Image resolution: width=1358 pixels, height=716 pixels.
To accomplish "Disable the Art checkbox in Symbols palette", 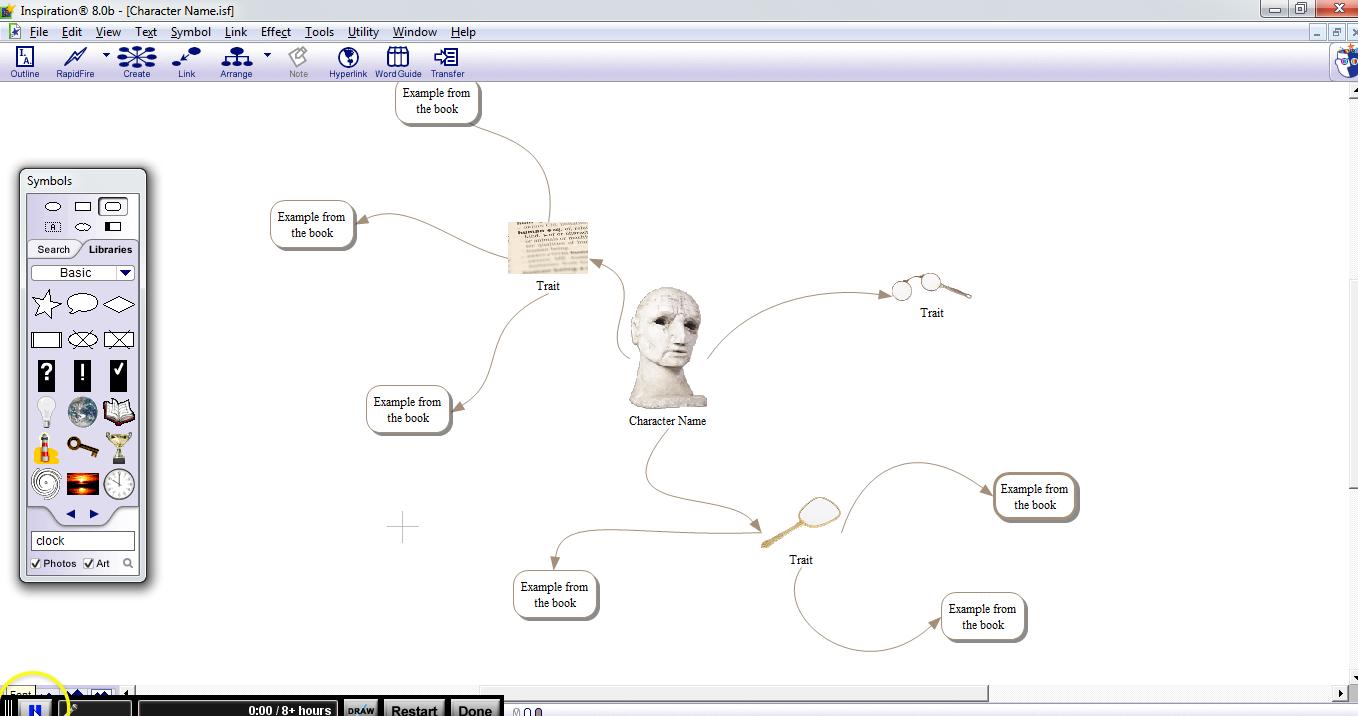I will pyautogui.click(x=87, y=563).
